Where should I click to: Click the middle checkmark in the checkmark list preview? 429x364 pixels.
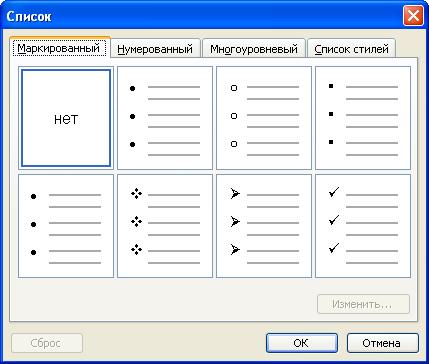[x=334, y=220]
